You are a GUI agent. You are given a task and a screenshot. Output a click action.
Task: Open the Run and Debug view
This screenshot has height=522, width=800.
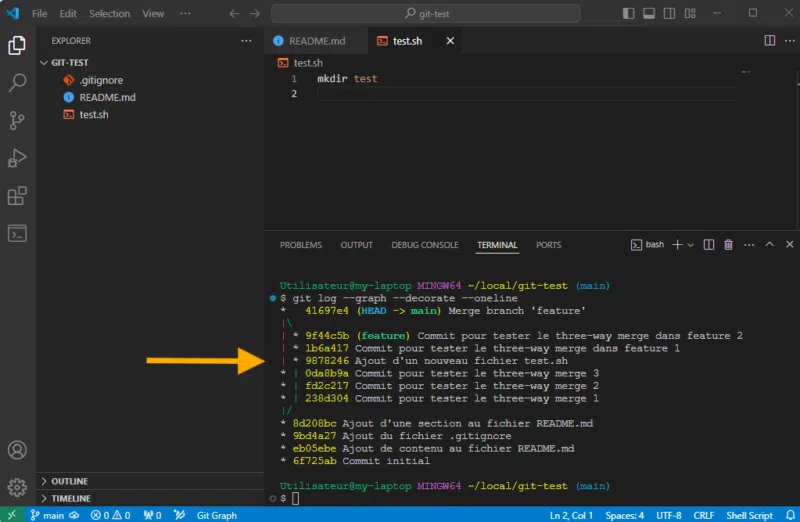pos(17,158)
